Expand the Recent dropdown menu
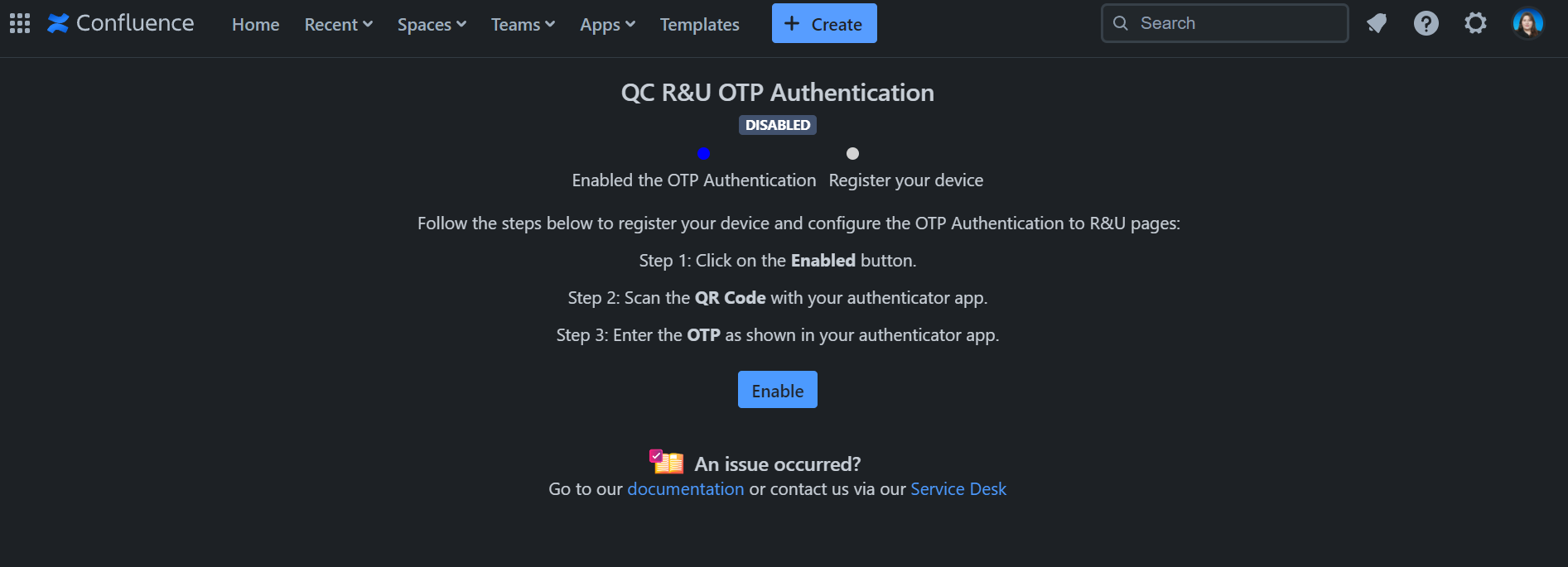This screenshot has height=567, width=1568. pyautogui.click(x=338, y=25)
